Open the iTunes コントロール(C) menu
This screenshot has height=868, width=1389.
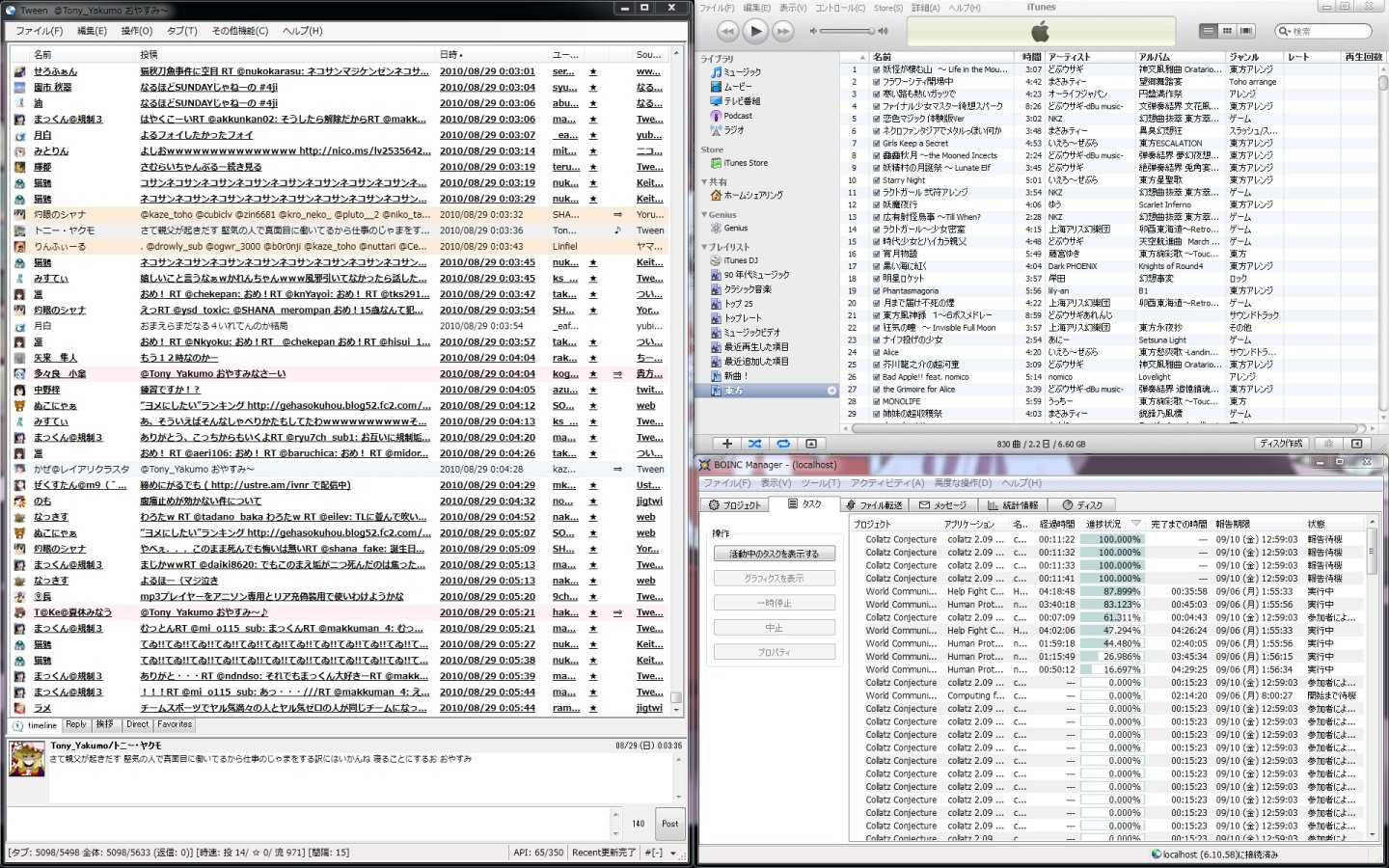click(840, 8)
